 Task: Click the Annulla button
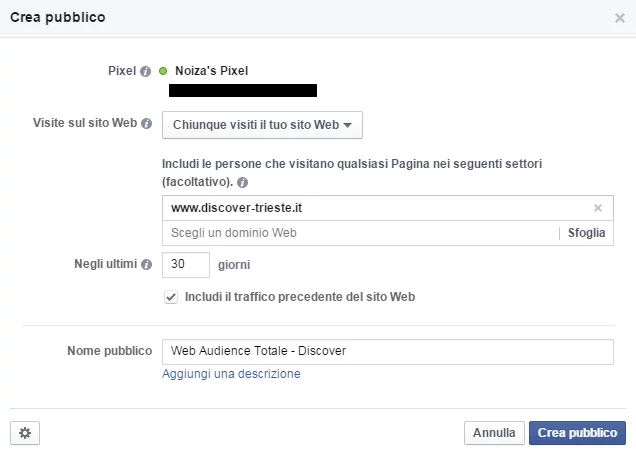494,433
